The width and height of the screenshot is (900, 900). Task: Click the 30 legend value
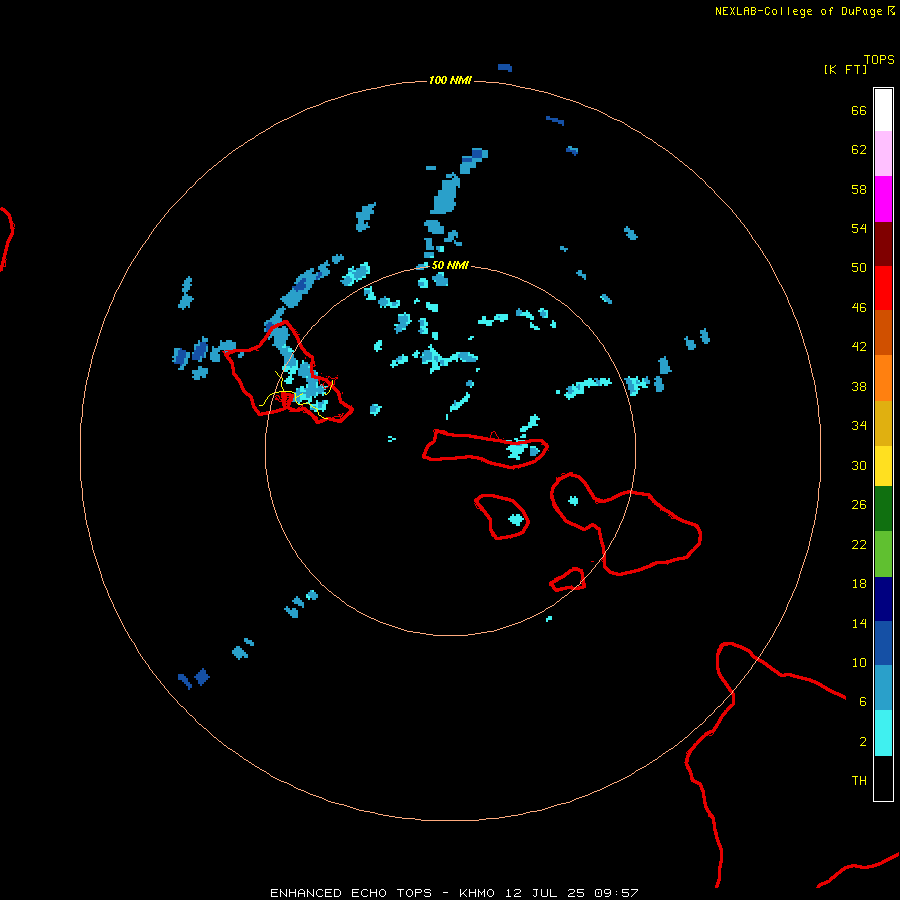point(859,465)
